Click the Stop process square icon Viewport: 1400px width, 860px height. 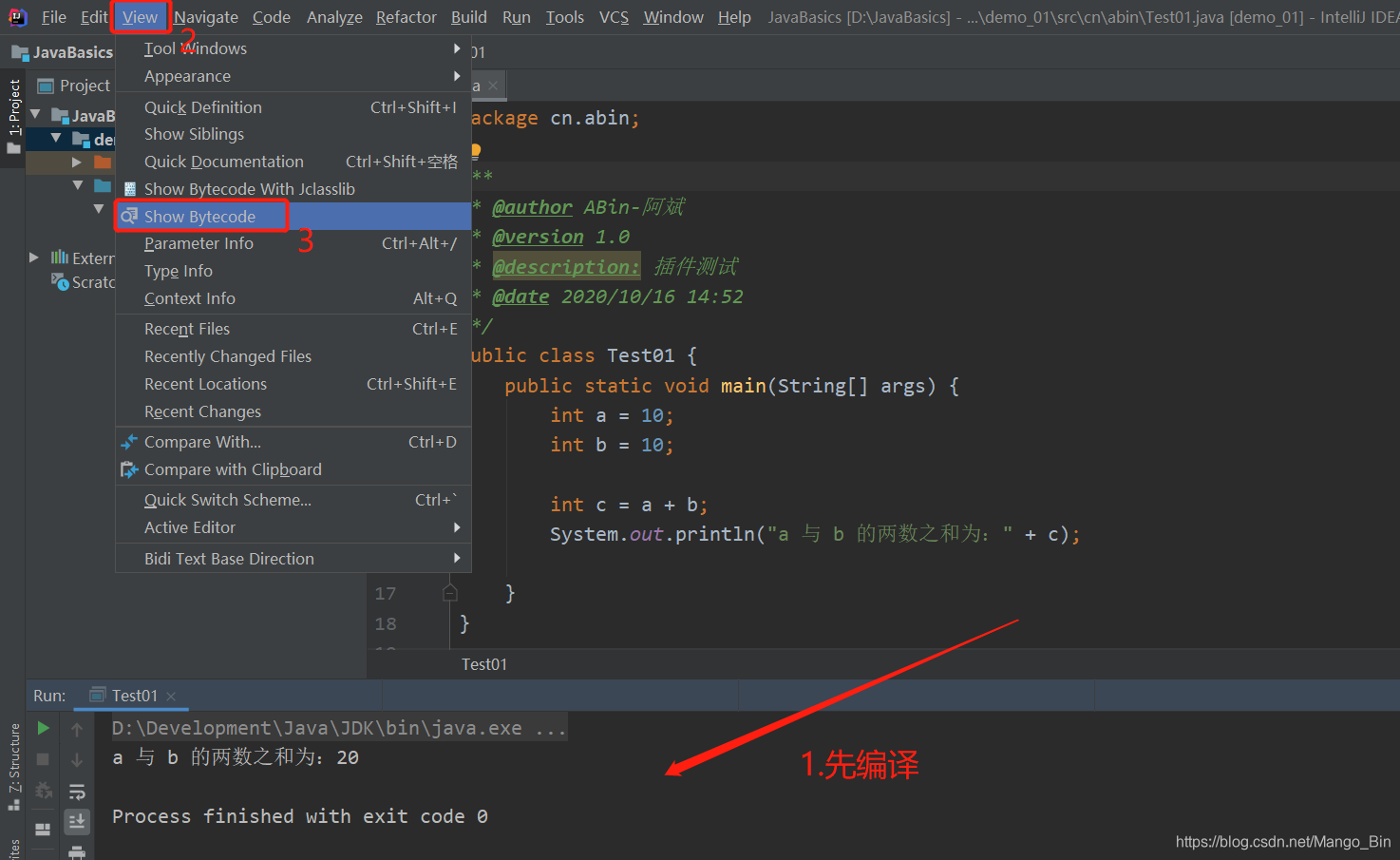pyautogui.click(x=43, y=759)
